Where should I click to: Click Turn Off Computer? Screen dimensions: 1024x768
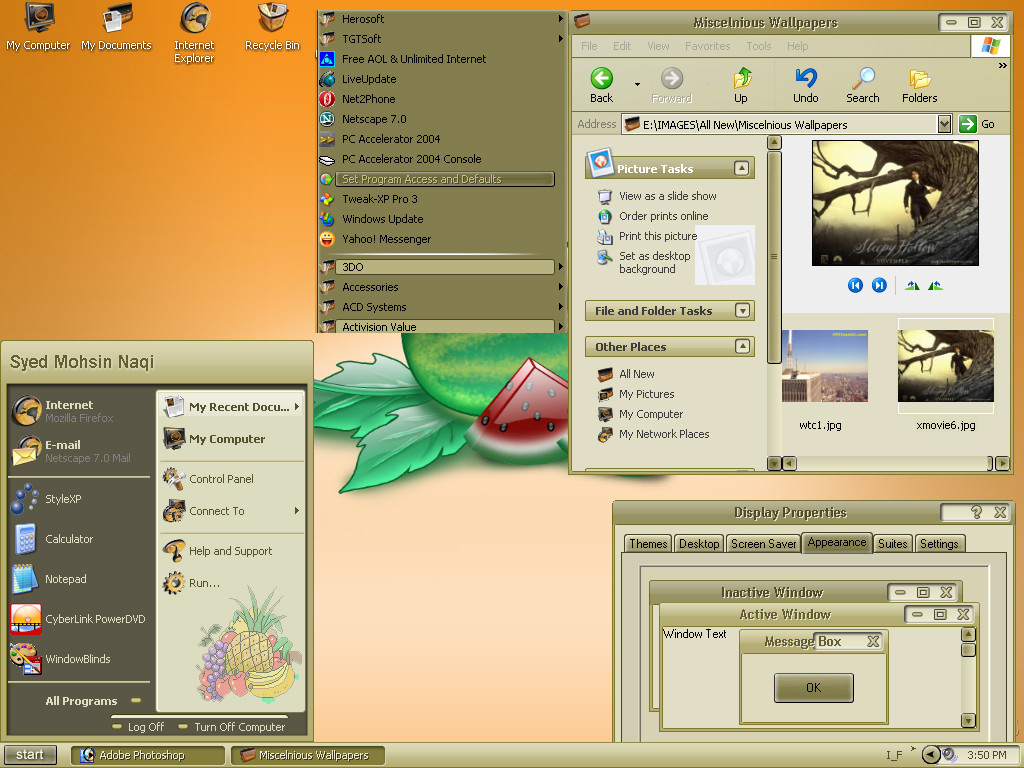pos(232,727)
